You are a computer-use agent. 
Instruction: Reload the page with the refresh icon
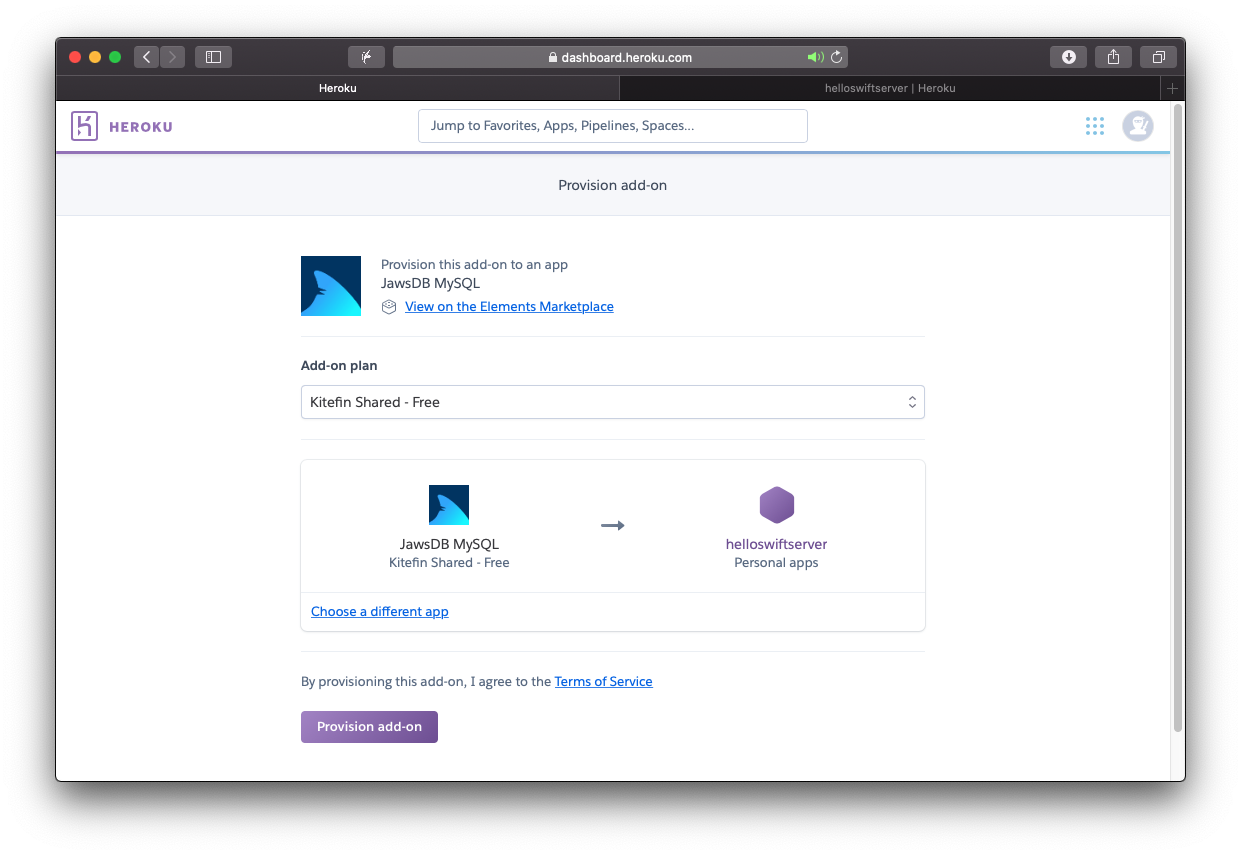click(x=837, y=57)
